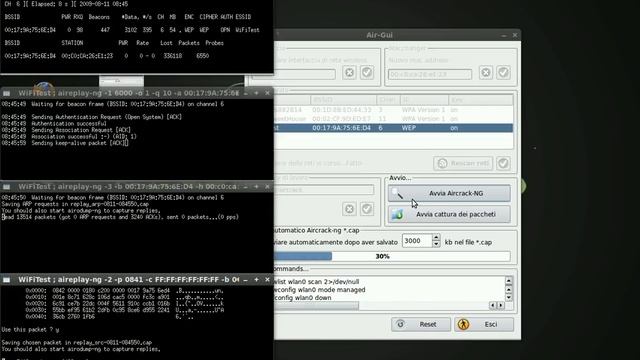The width and height of the screenshot is (640, 360).
Task: Click the STATION MAC 00:C0:CA:26:E1:23 in airodump
Action: [x=87, y=56]
